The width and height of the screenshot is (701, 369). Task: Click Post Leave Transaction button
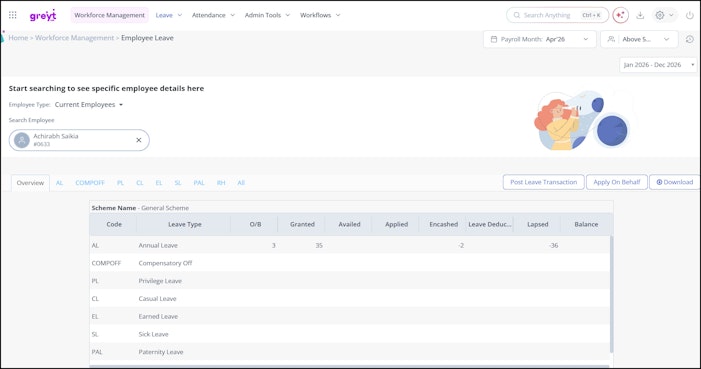pyautogui.click(x=544, y=182)
